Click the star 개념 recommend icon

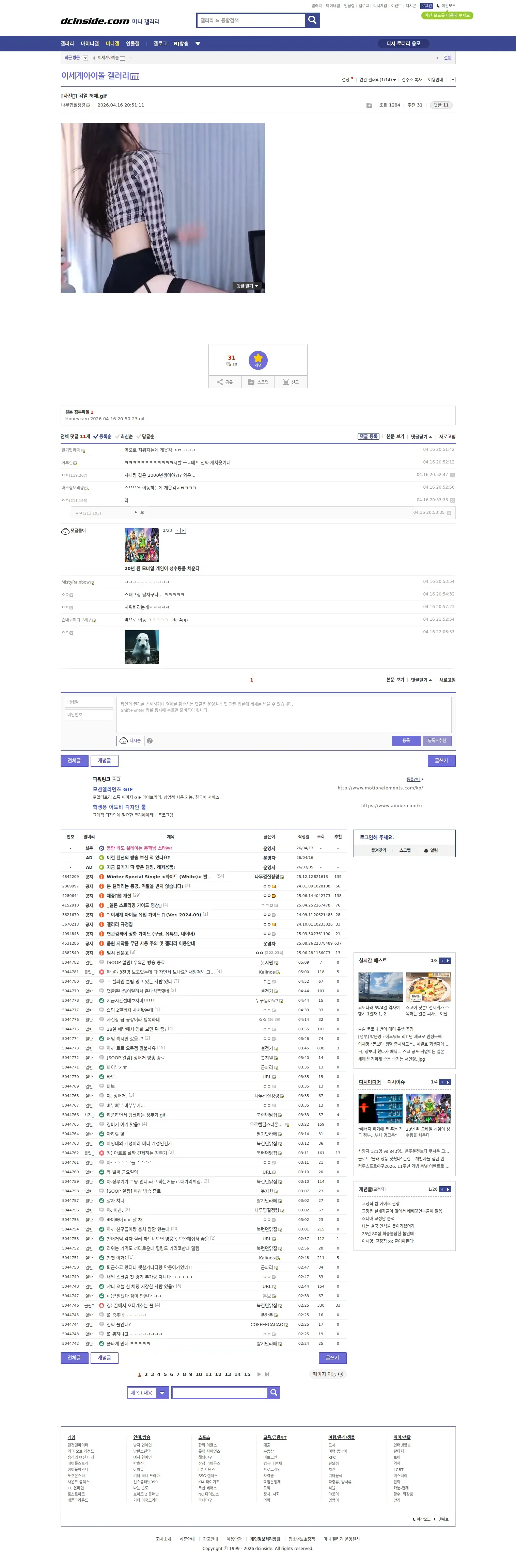258,360
